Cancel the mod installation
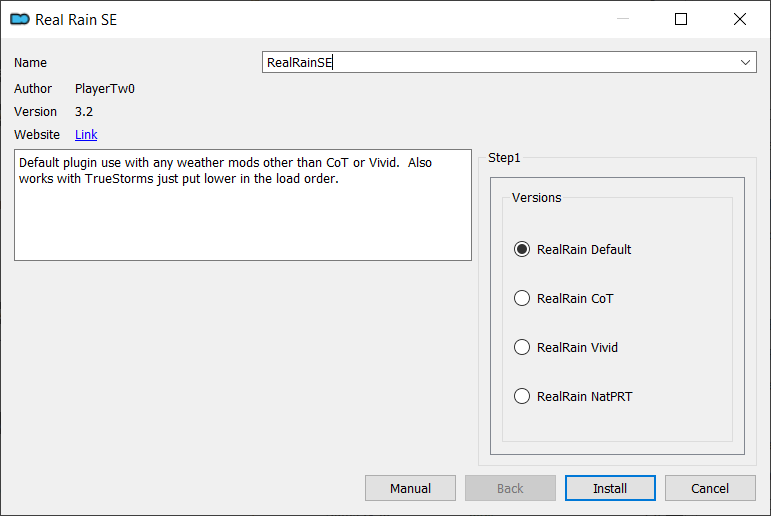Viewport: 771px width, 516px height. click(x=710, y=488)
